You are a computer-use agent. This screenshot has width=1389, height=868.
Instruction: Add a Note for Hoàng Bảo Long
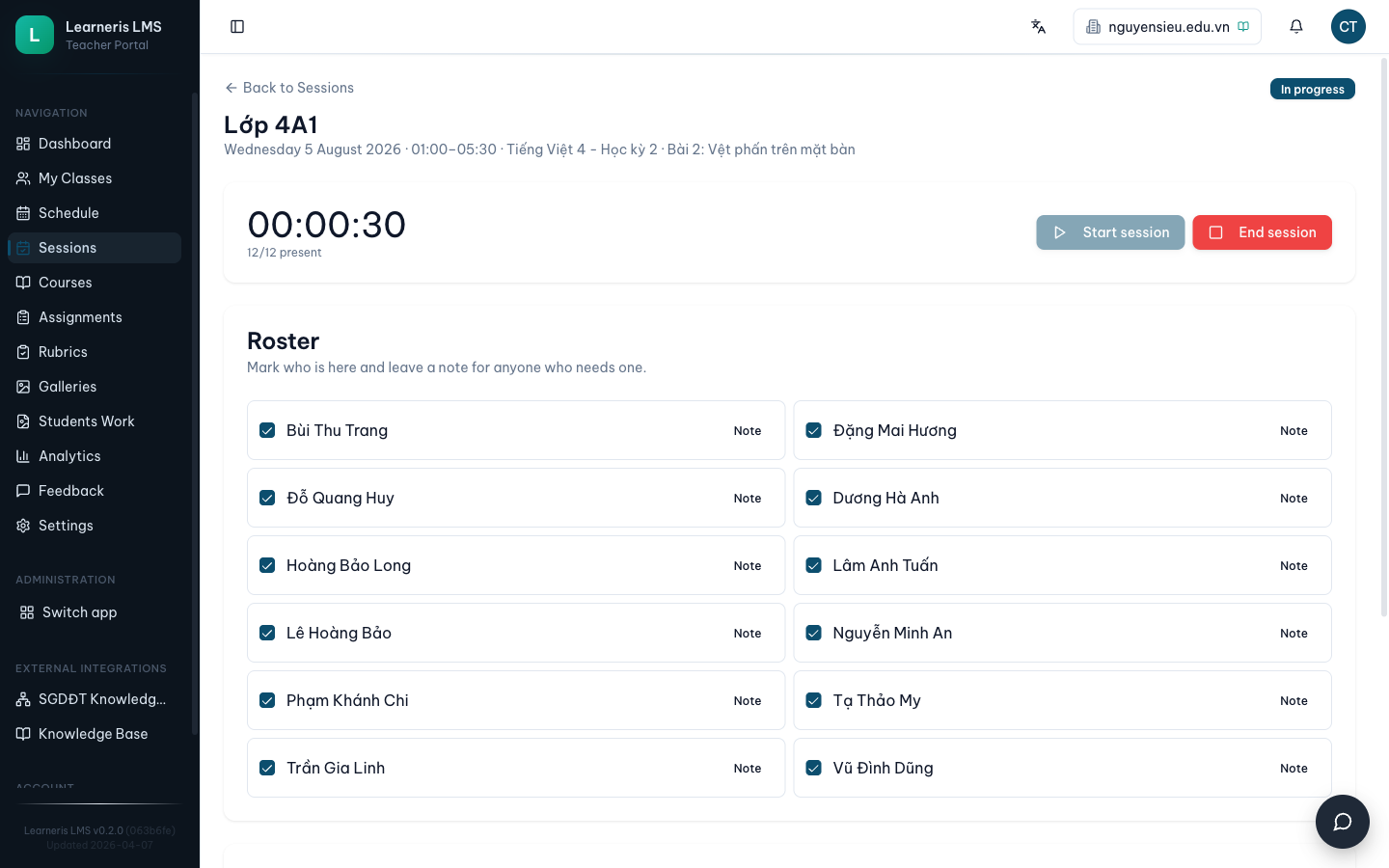coord(748,566)
